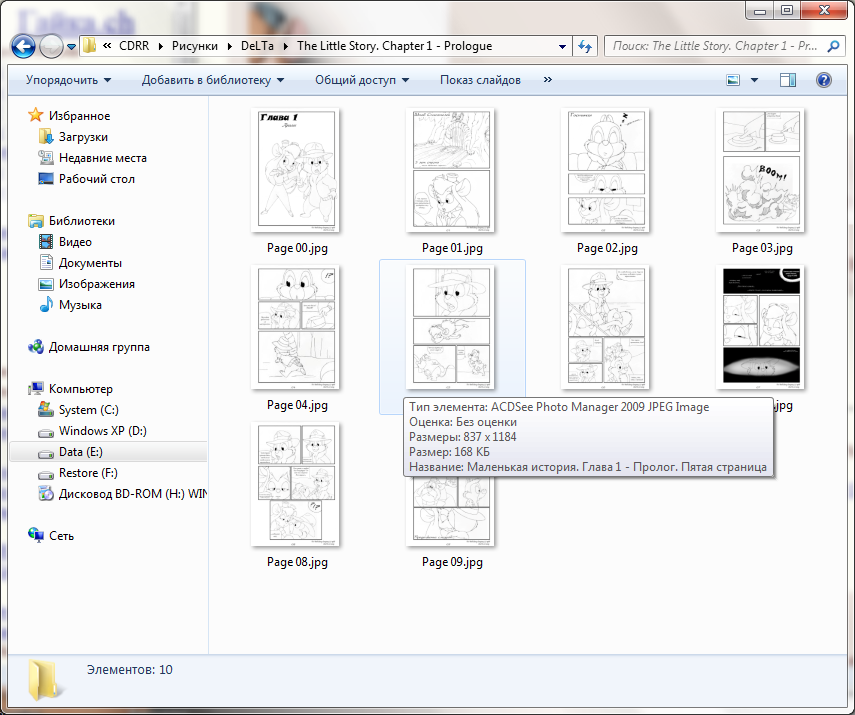Open the Музыка library
Viewport: 855px width, 715px height.
pos(80,305)
